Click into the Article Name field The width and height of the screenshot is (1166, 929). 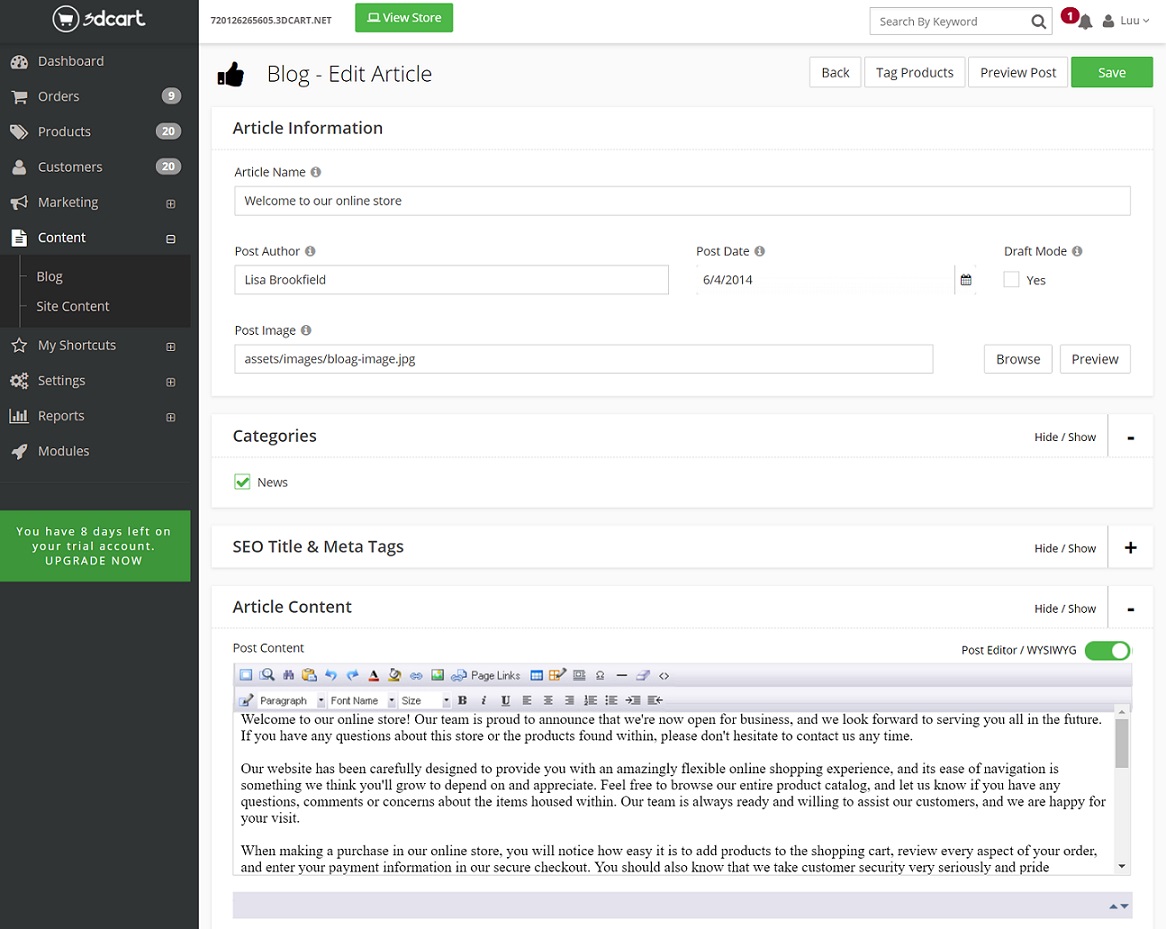pyautogui.click(x=682, y=201)
